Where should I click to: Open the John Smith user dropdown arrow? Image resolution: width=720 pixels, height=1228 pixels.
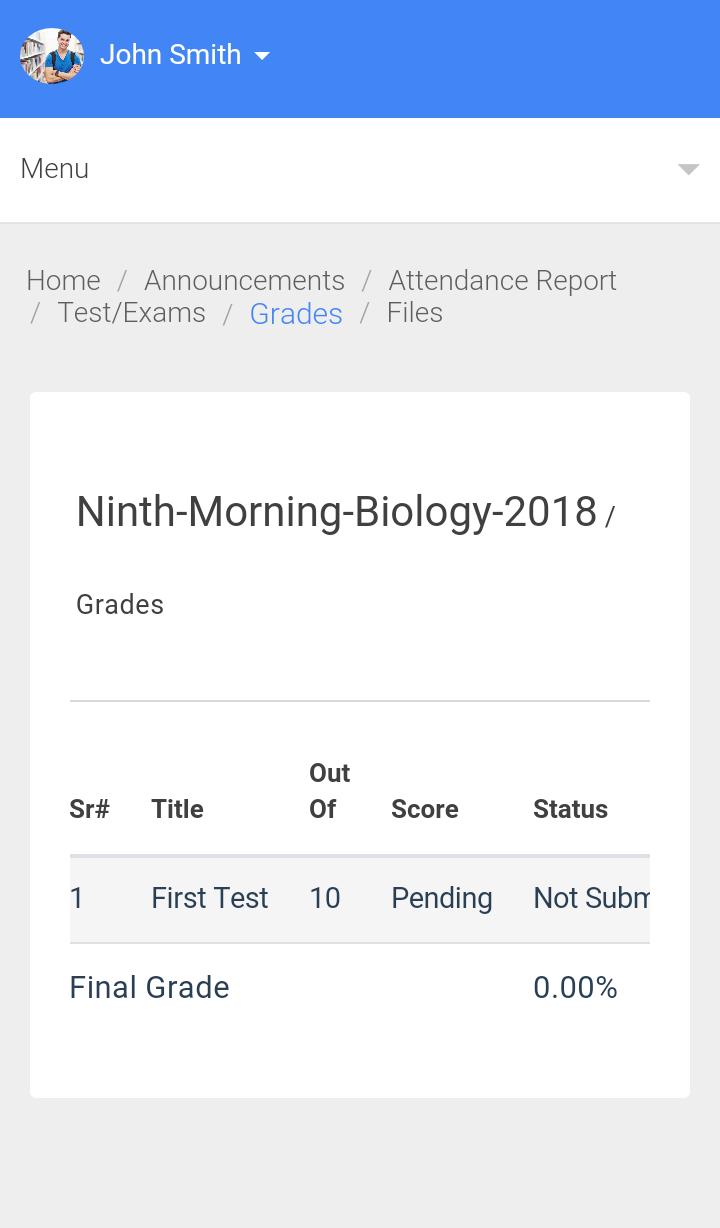click(x=262, y=56)
